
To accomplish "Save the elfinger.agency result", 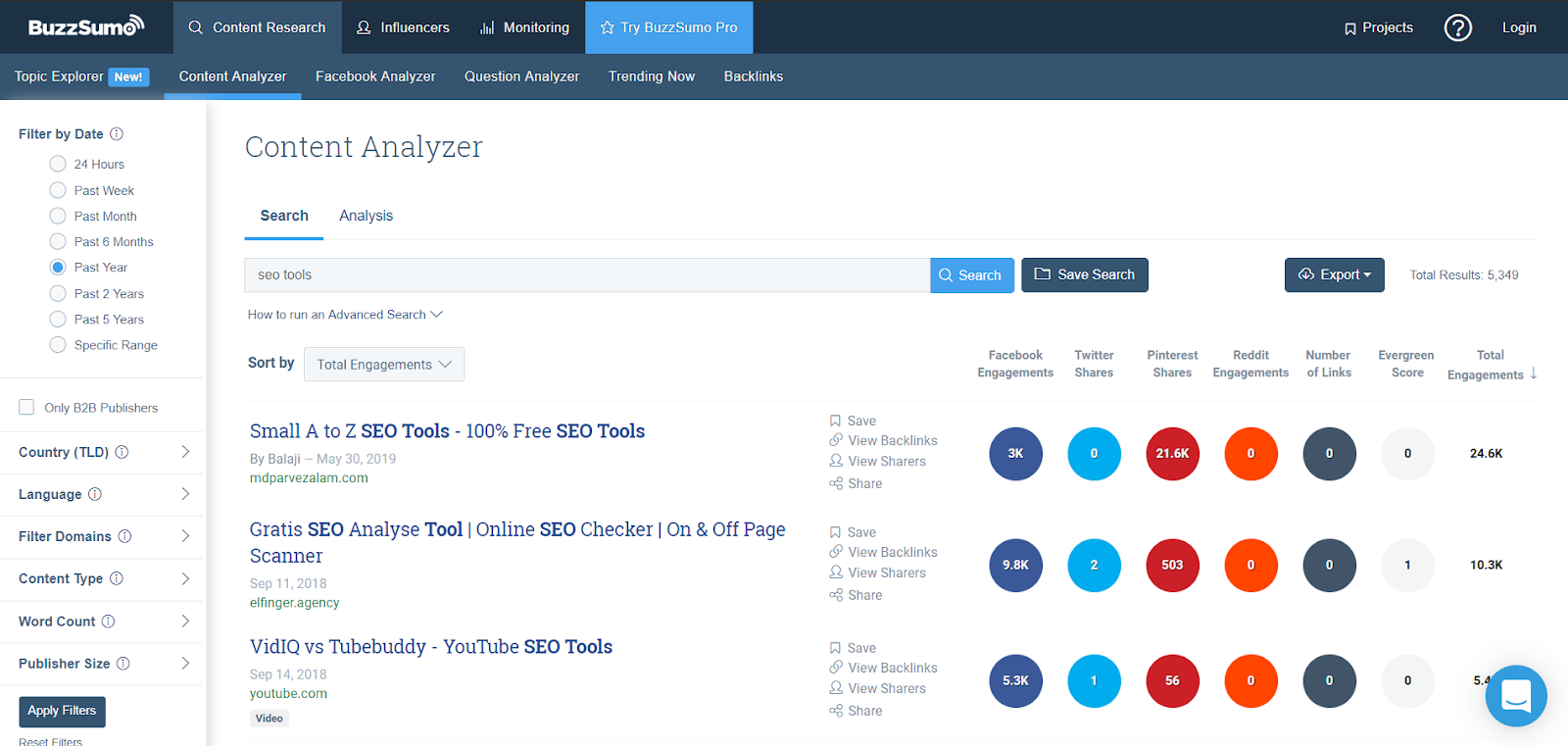I will point(853,532).
